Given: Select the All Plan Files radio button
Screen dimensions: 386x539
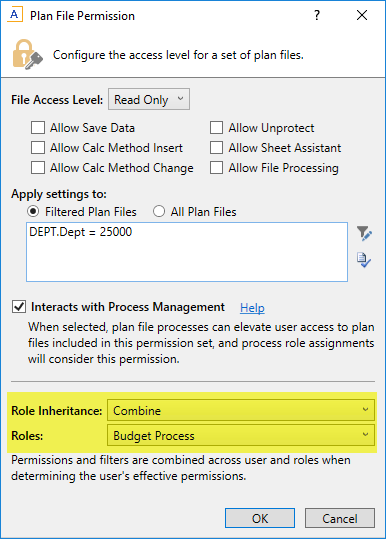Looking at the screenshot, I should [x=159, y=211].
